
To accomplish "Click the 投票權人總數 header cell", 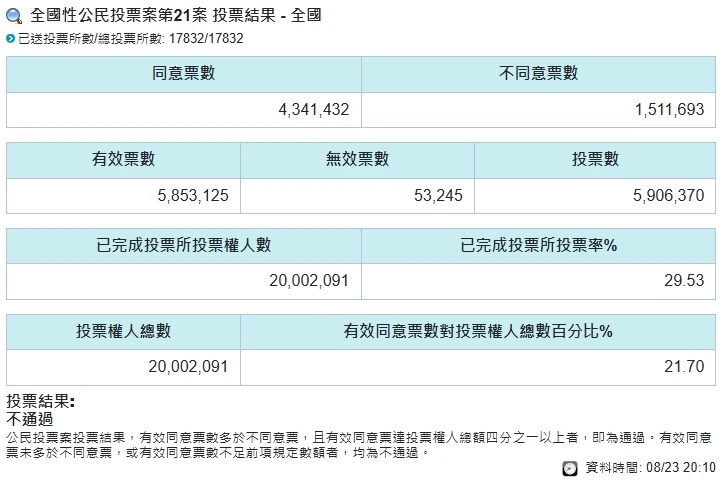I will [x=123, y=331].
